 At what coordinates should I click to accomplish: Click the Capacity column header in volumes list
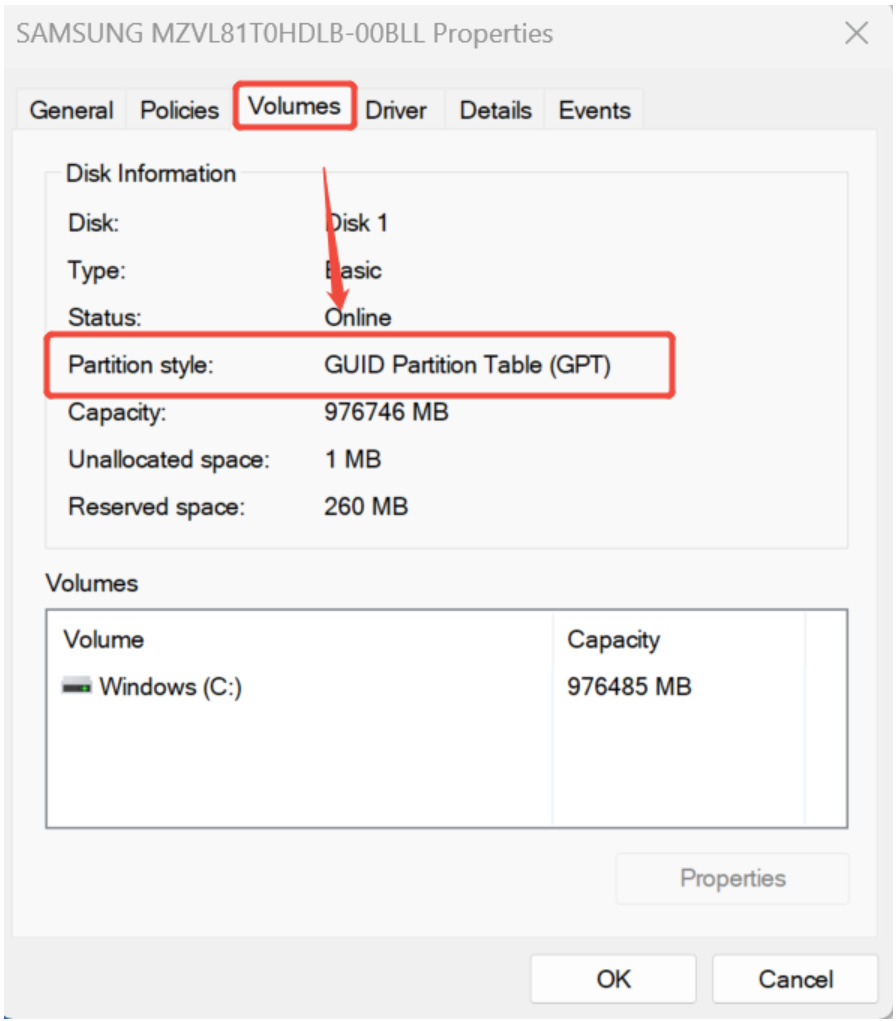click(x=613, y=639)
